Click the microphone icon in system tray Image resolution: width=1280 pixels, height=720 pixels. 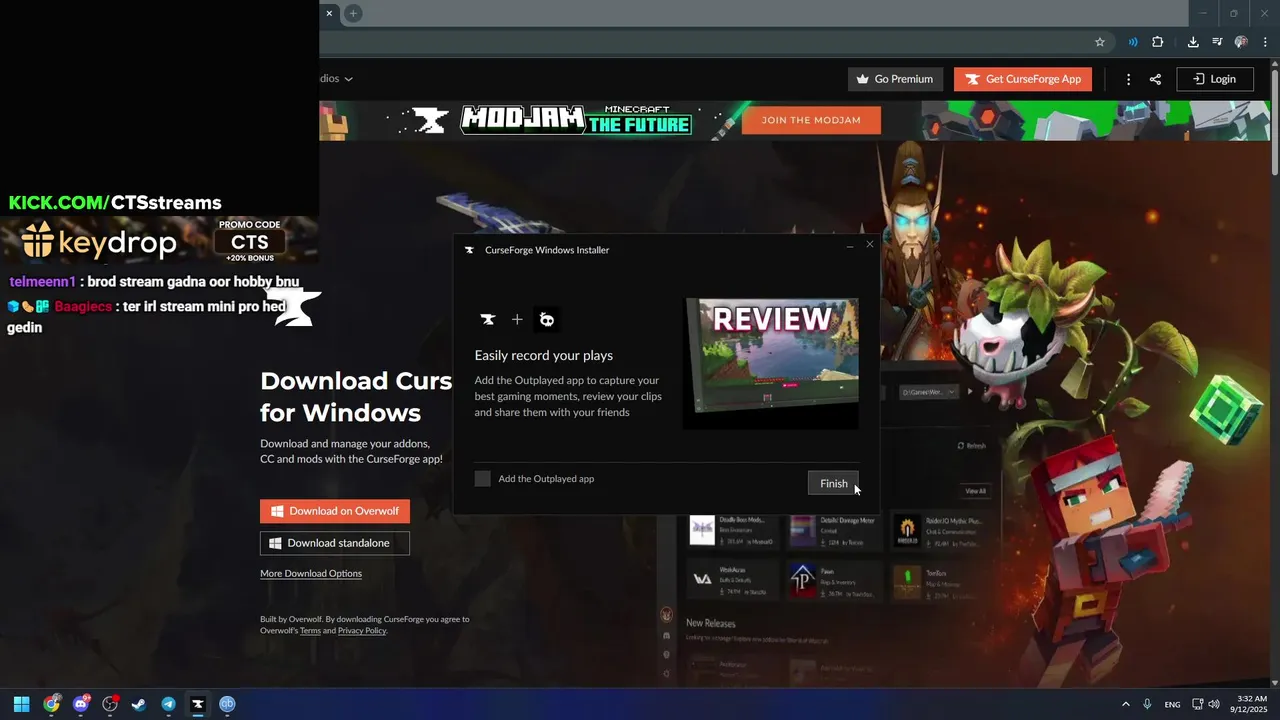point(1147,704)
